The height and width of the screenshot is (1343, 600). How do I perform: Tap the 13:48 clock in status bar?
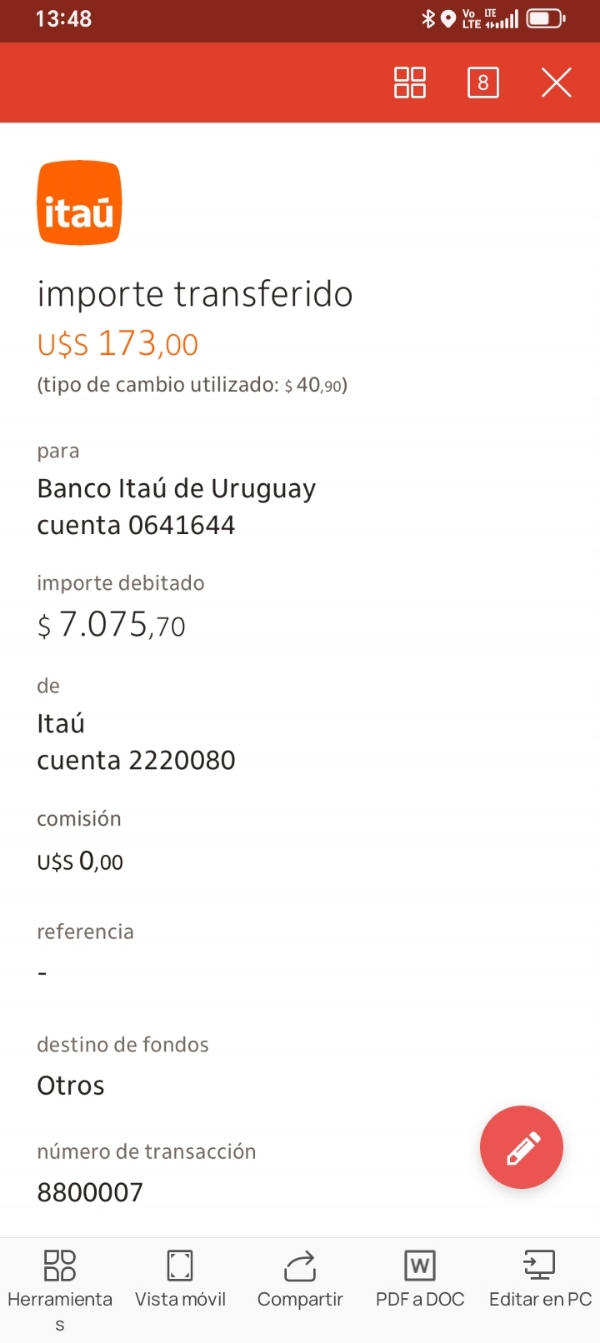(x=63, y=18)
